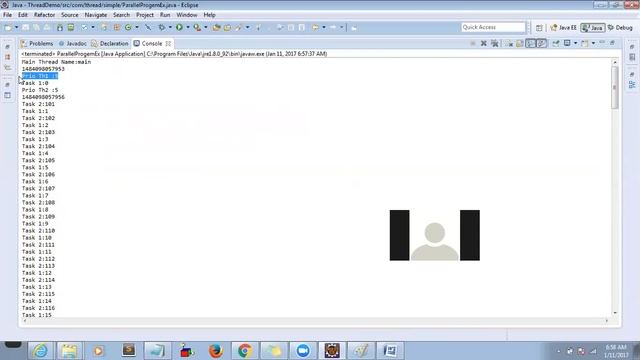Click the console scroll down arrow

[x=615, y=313]
